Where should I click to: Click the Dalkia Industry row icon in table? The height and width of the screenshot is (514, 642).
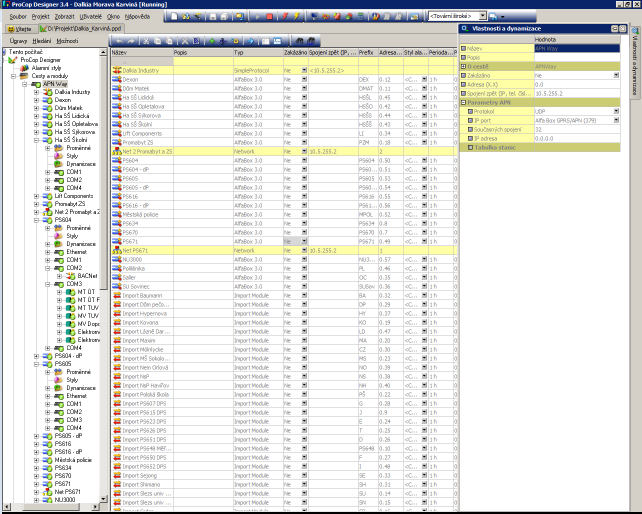click(x=117, y=70)
